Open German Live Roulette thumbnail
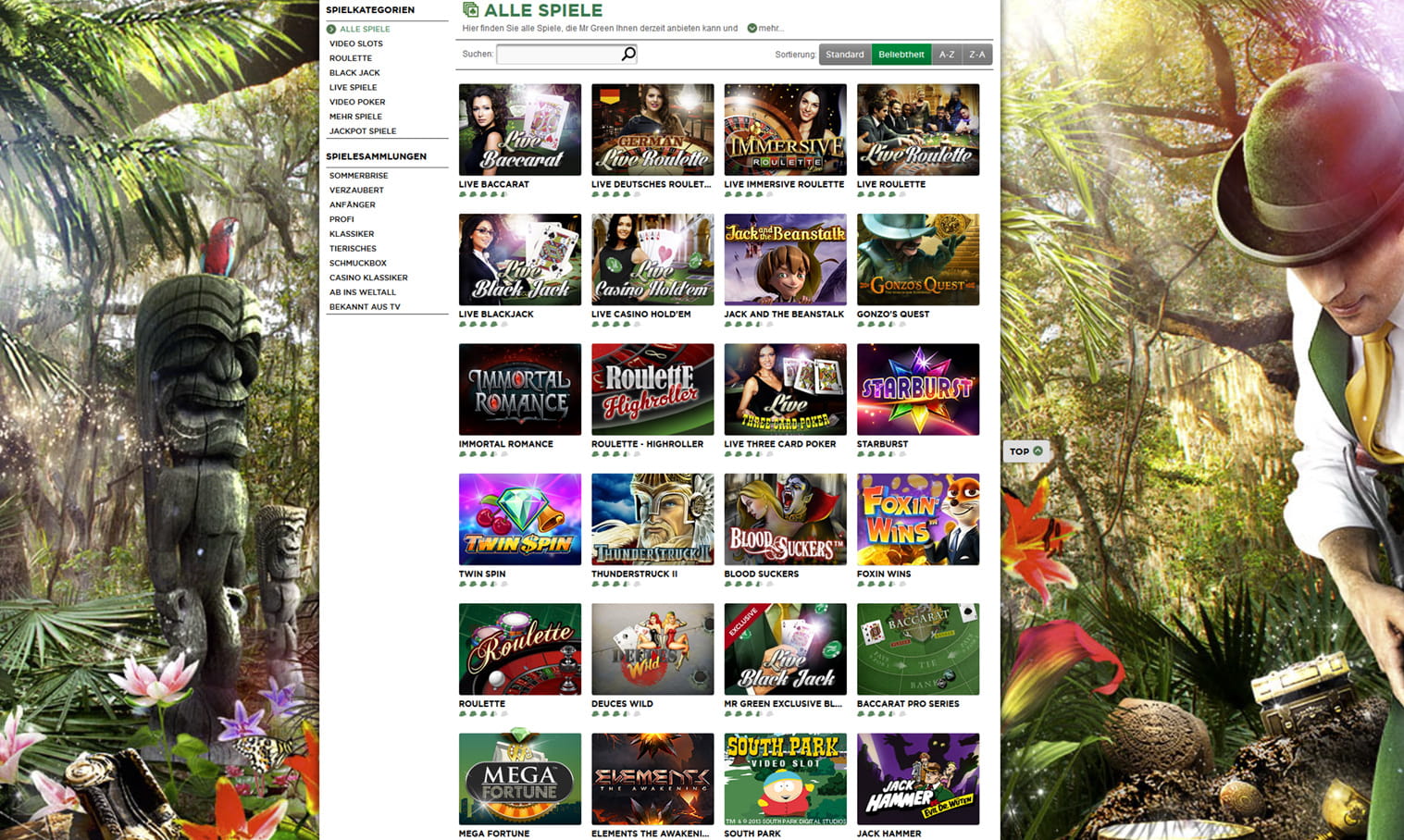 tap(652, 130)
